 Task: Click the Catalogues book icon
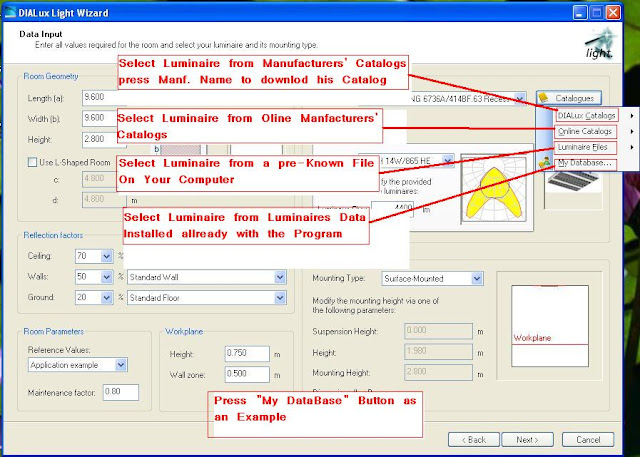pyautogui.click(x=543, y=98)
